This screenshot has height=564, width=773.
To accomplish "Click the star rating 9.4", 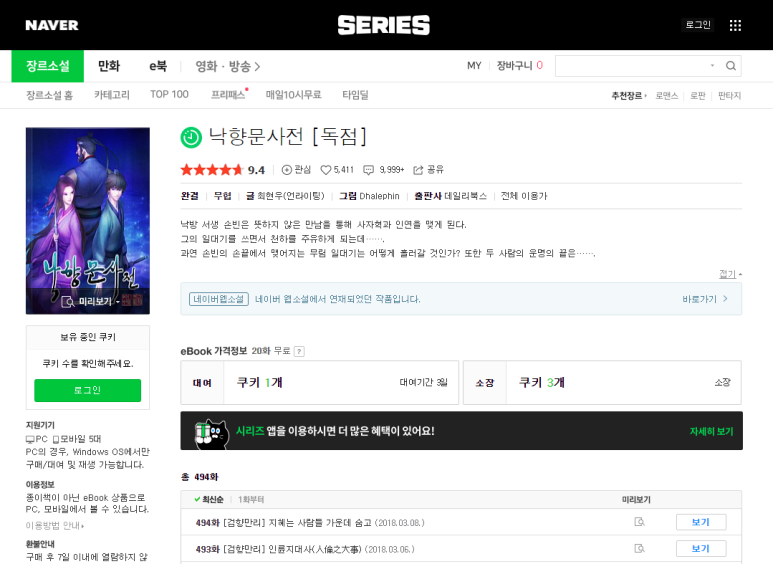I will pos(222,170).
